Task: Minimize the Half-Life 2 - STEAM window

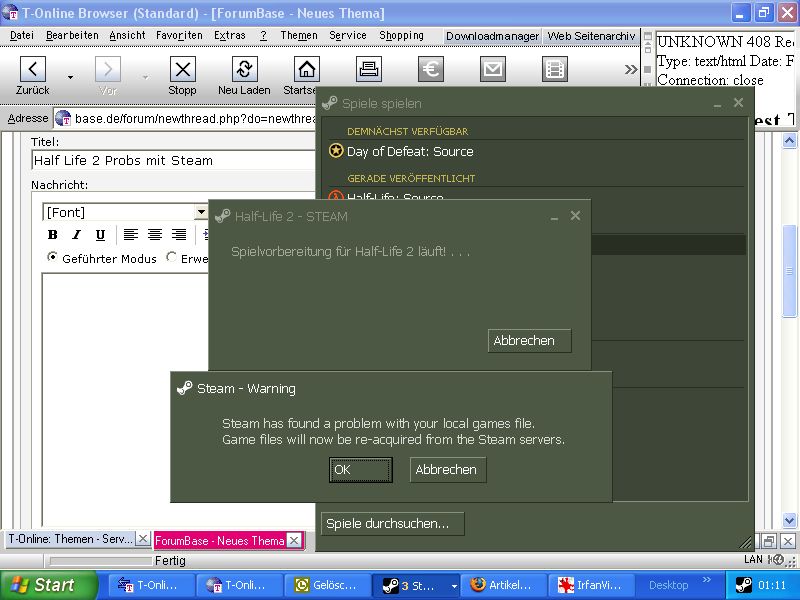Action: click(x=555, y=218)
